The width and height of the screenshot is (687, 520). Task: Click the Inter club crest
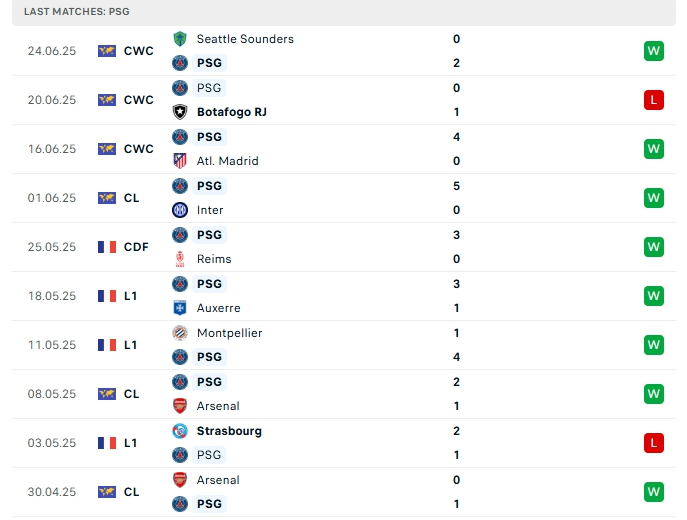point(180,210)
